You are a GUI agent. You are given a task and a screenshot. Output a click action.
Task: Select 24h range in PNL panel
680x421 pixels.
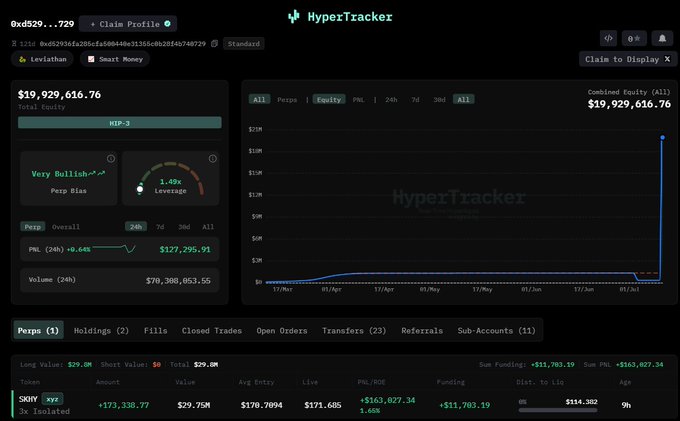click(136, 227)
